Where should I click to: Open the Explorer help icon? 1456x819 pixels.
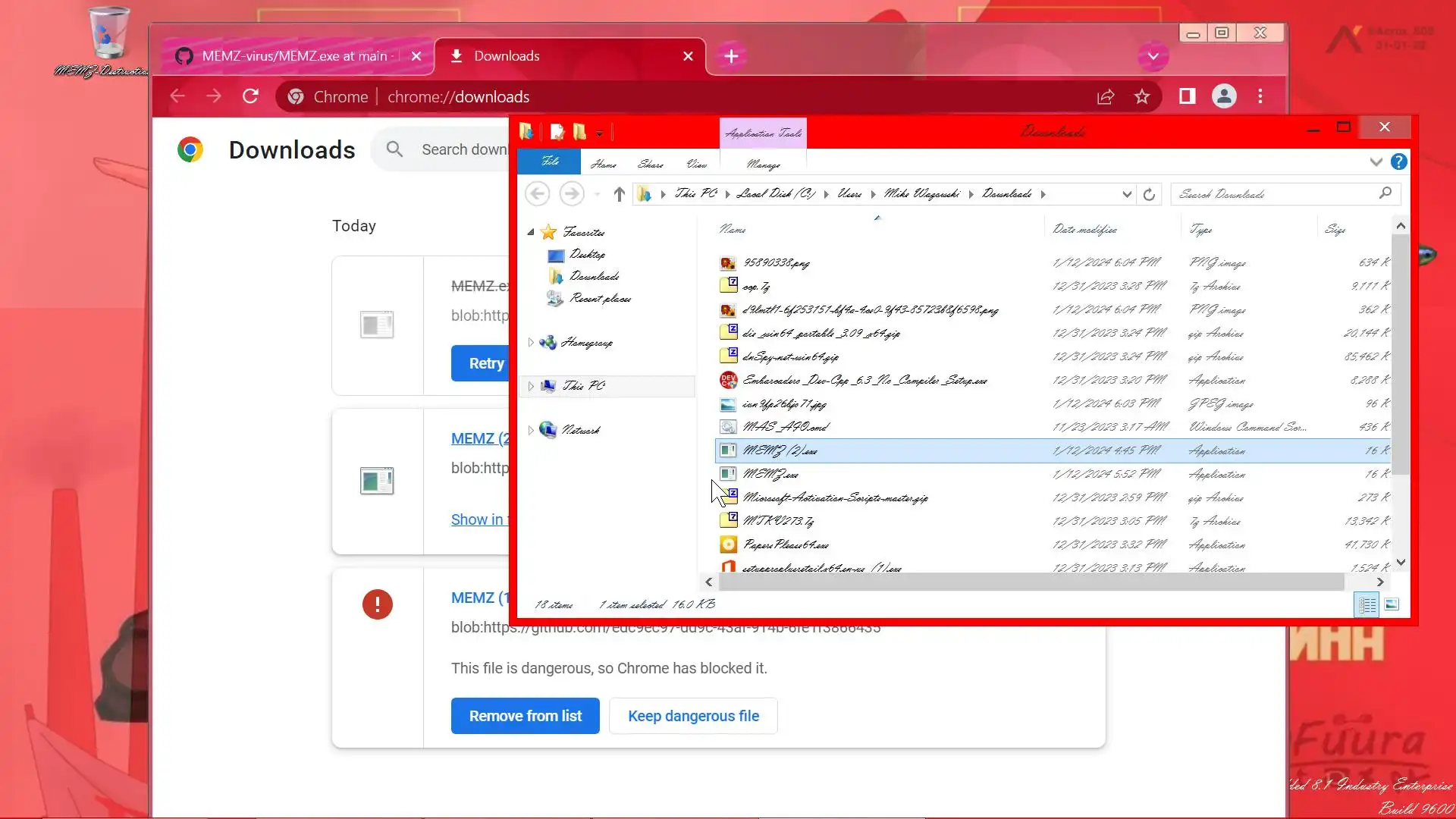1398,162
